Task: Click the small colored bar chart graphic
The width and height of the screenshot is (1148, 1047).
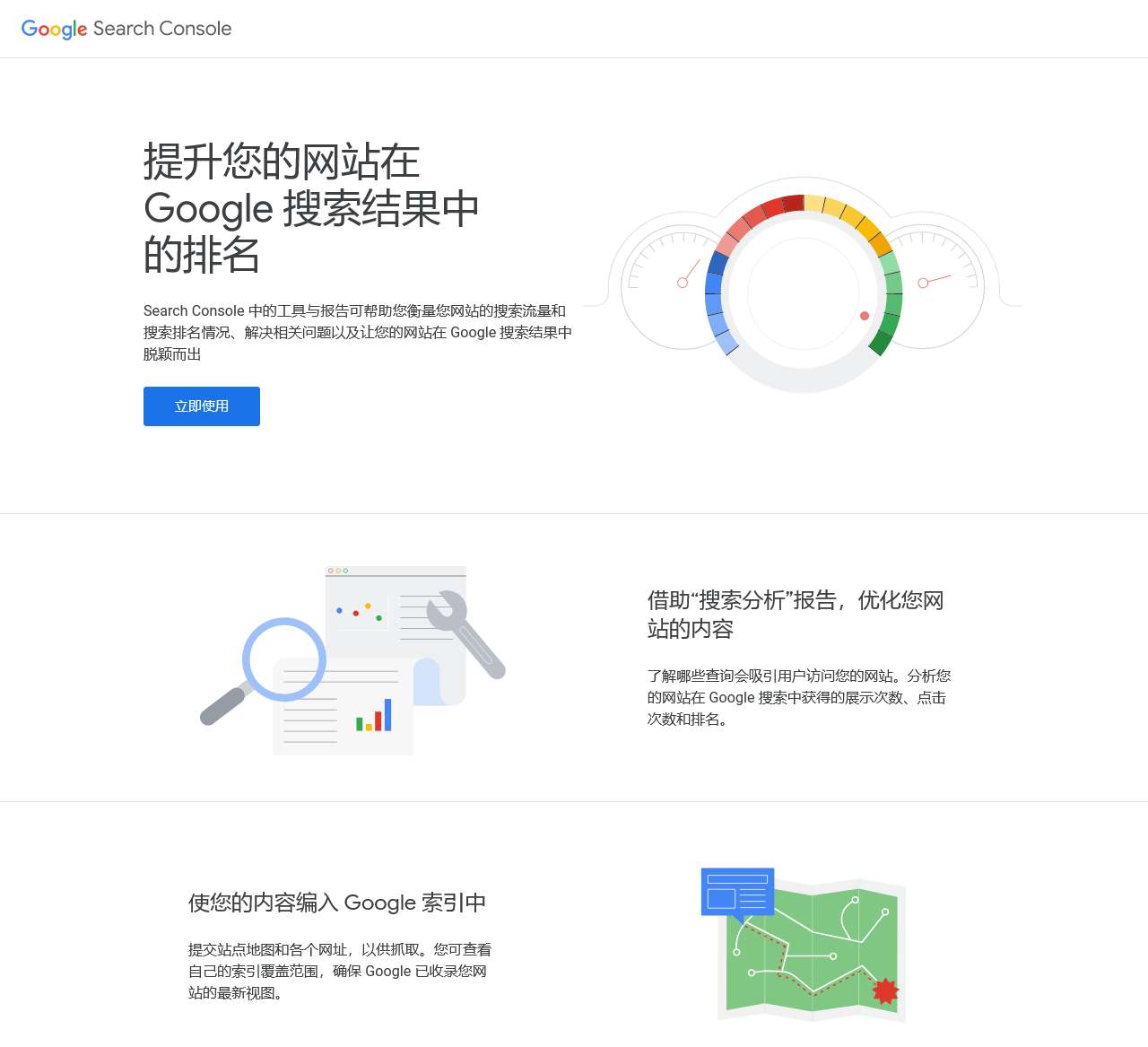Action: pos(374,716)
